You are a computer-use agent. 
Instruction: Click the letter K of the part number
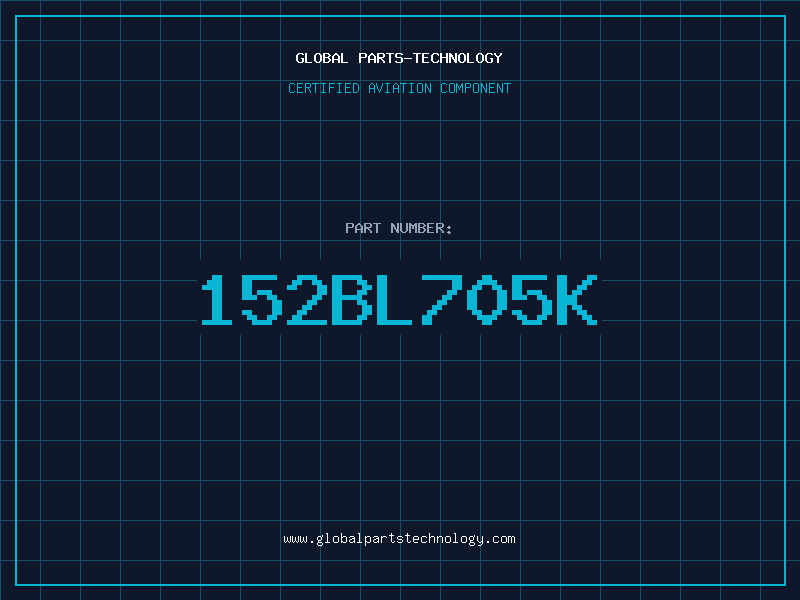(577, 299)
